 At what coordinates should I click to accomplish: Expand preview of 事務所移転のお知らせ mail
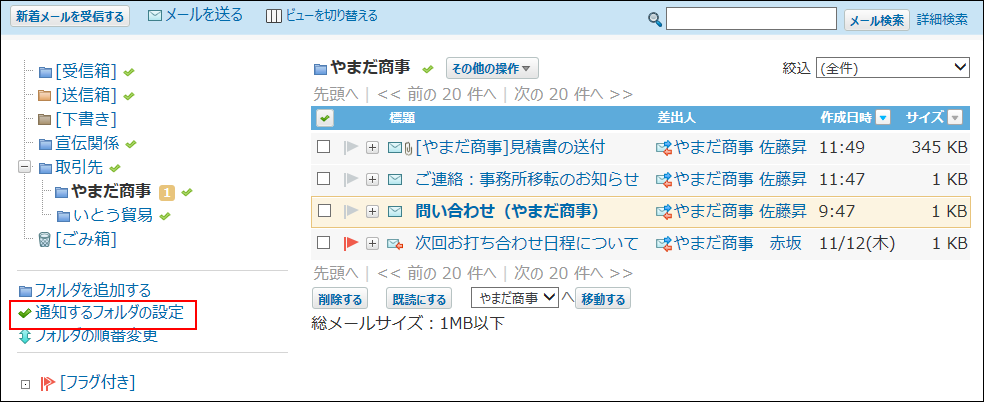(x=373, y=179)
